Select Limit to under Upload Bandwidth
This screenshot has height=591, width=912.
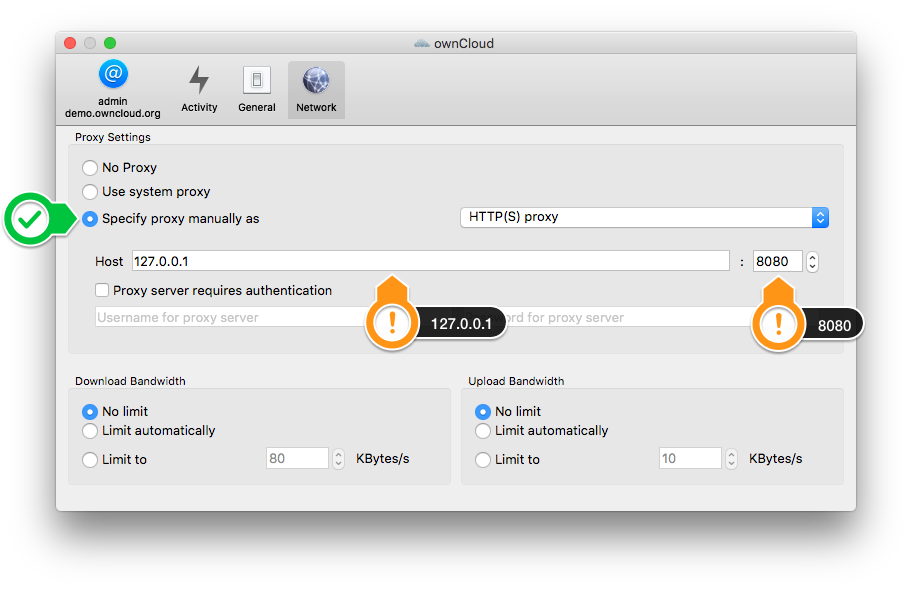point(483,460)
